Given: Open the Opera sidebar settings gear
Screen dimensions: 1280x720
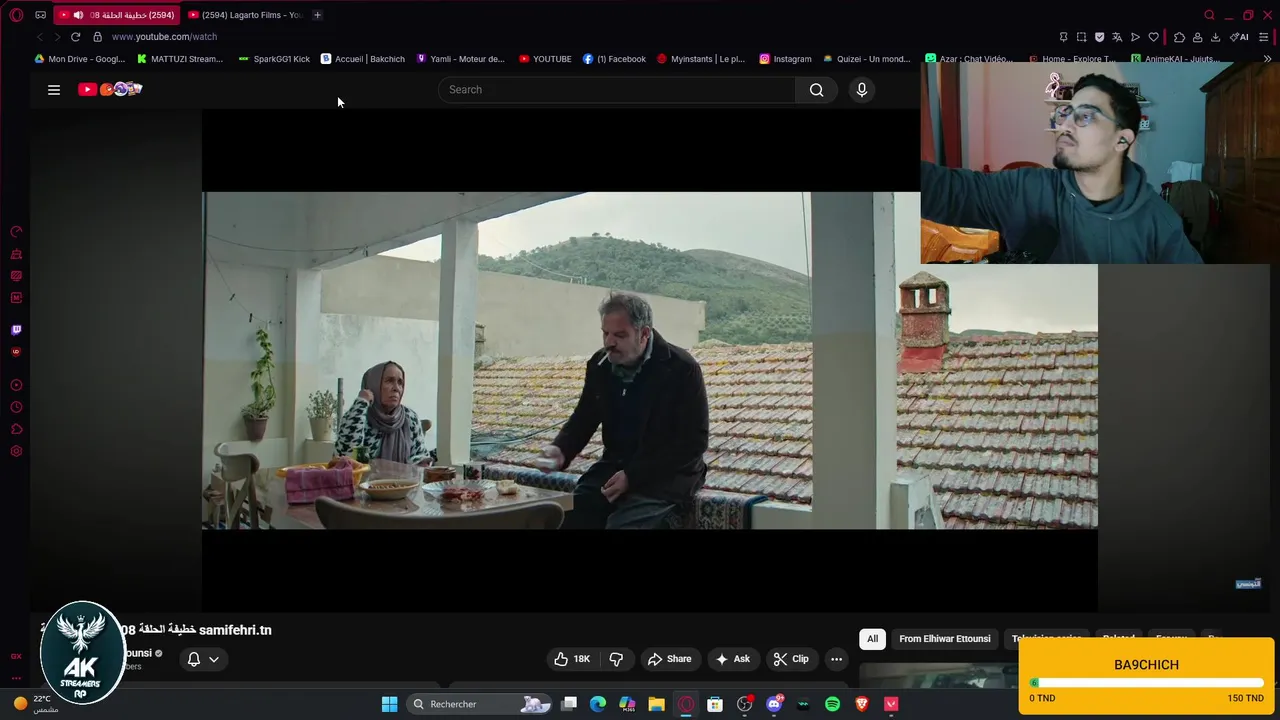Looking at the screenshot, I should 16,451.
